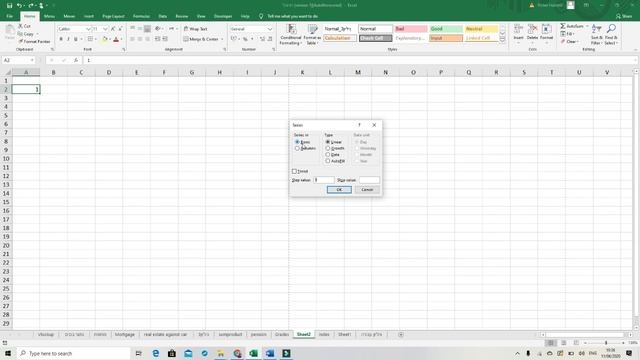Expand the cell styles gallery
640x360 pixels.
pos(502,40)
